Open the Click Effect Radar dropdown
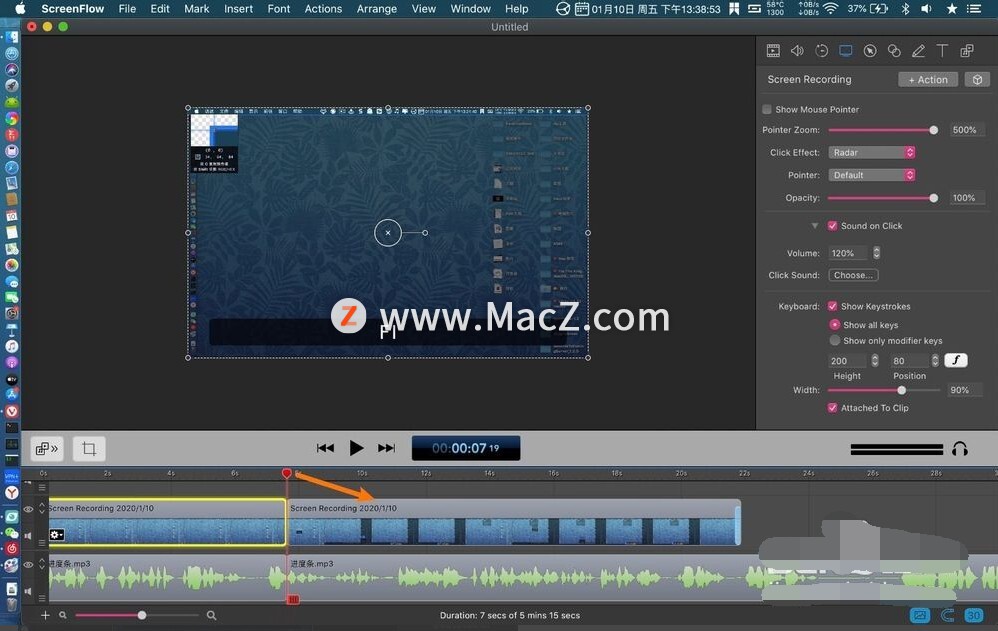This screenshot has width=998, height=631. click(871, 152)
